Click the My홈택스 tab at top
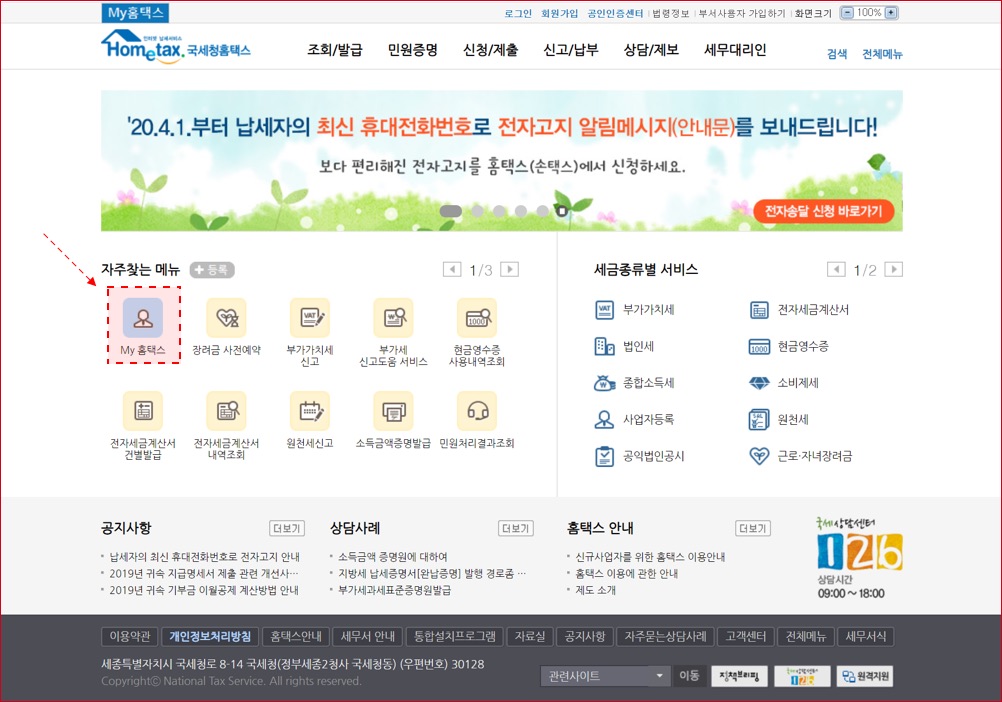This screenshot has width=1002, height=702. (x=135, y=13)
